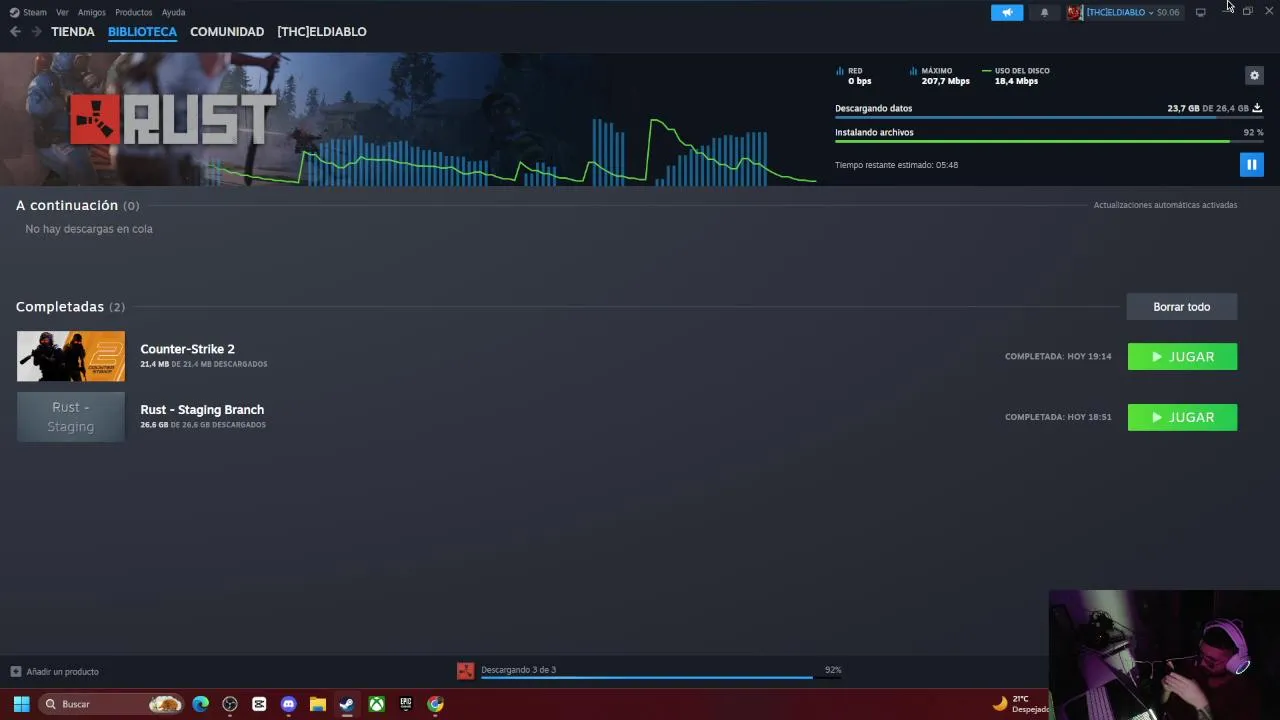Click the COMPLETADA: HOY 18:51 text
The image size is (1280, 720).
pyautogui.click(x=1058, y=417)
